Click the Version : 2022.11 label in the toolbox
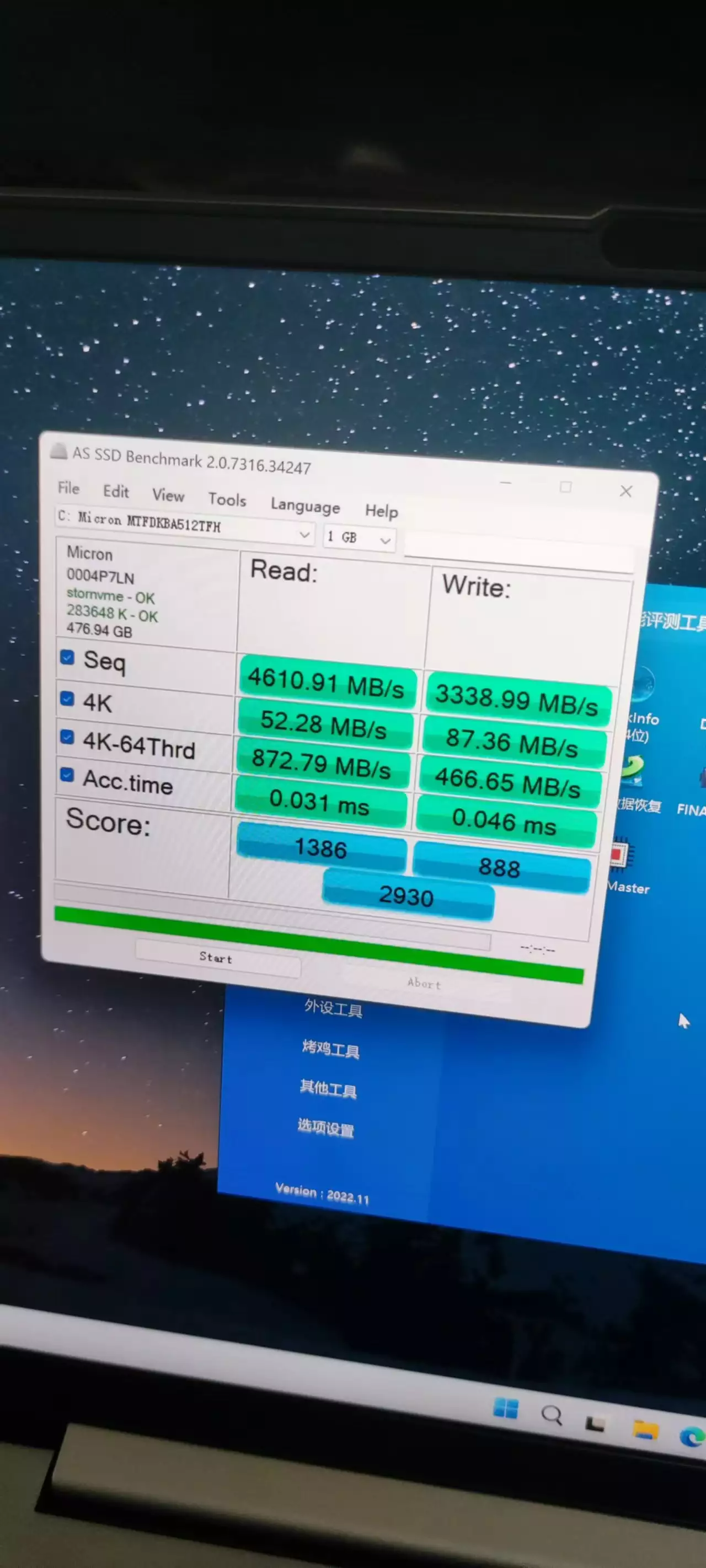Image resolution: width=706 pixels, height=1568 pixels. (x=322, y=1194)
